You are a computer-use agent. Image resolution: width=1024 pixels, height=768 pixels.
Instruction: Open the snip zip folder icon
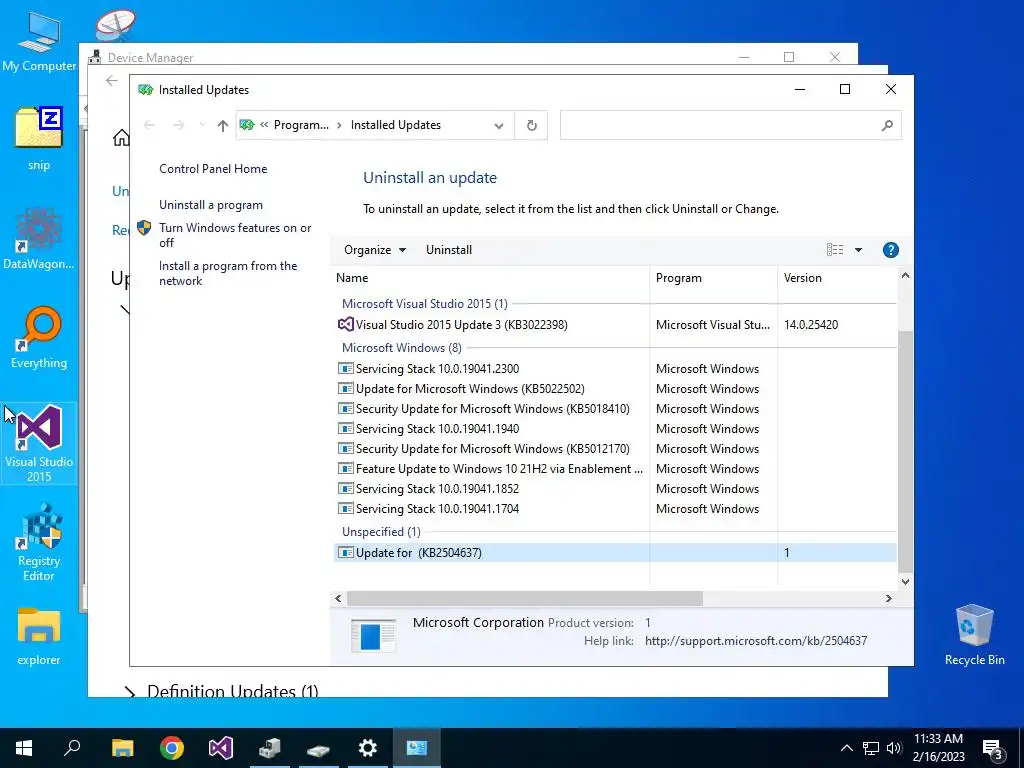pos(39,138)
